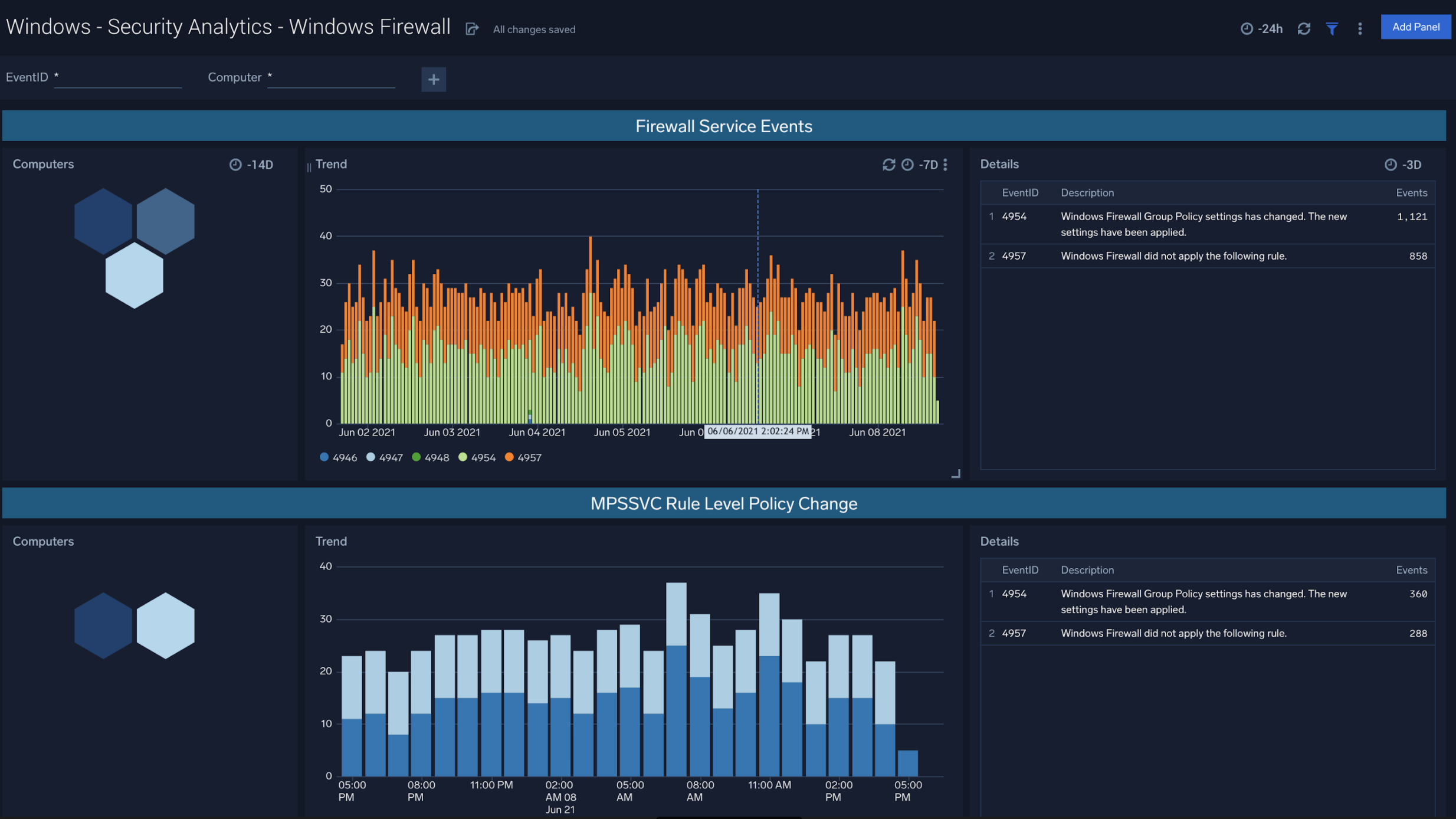Click the plus button to add a filter
Viewport: 1456px width, 819px height.
434,79
